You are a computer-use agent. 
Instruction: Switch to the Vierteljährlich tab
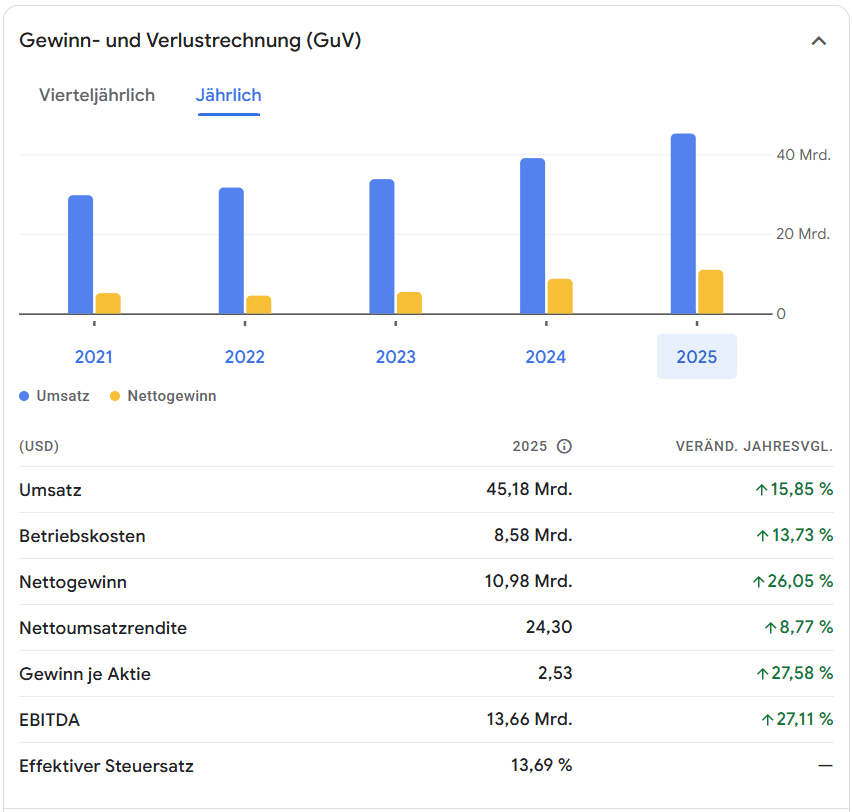click(x=97, y=95)
